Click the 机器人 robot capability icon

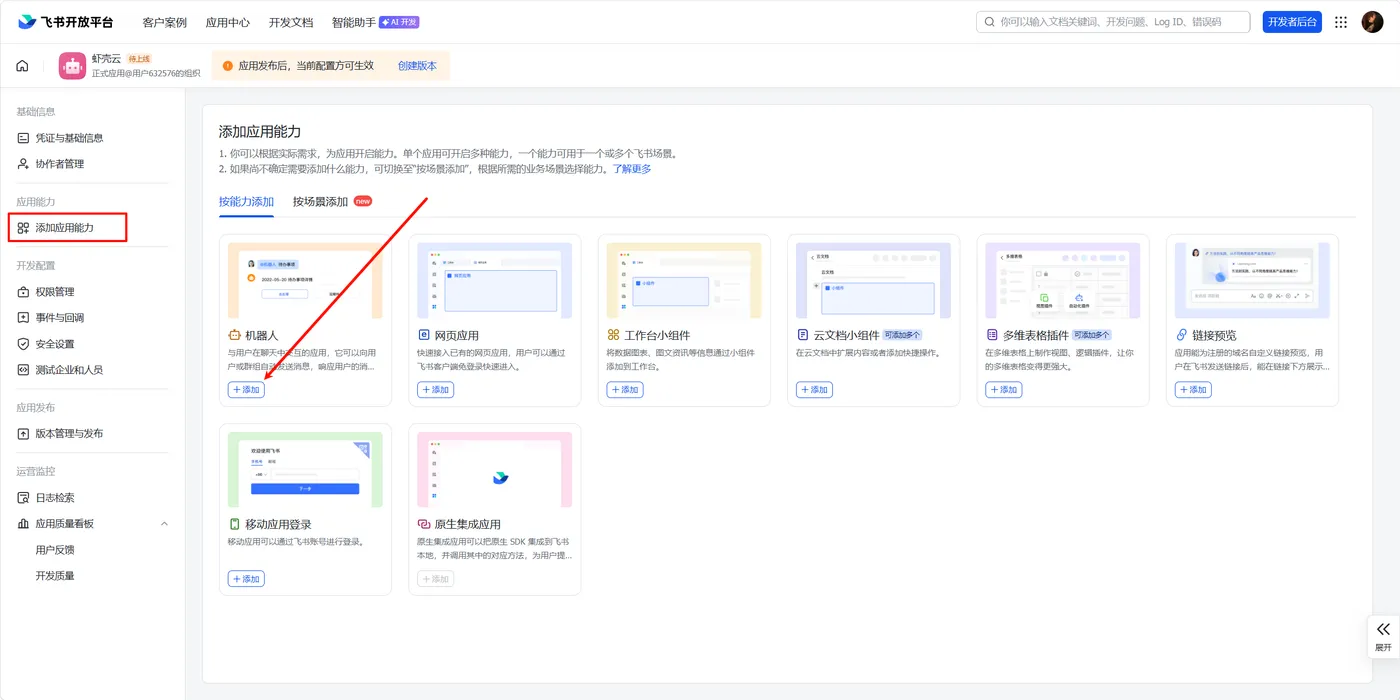(x=234, y=335)
